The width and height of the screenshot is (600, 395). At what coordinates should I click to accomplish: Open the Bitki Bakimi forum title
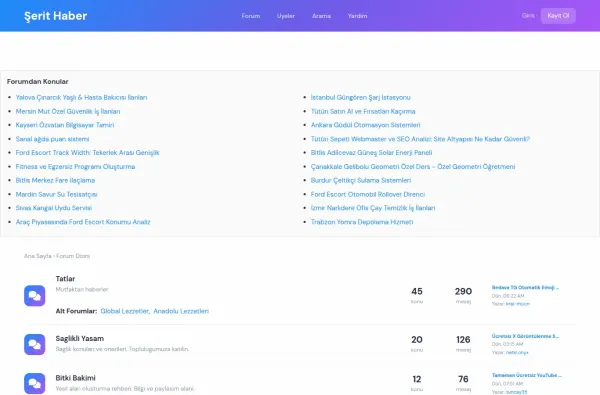(x=75, y=378)
